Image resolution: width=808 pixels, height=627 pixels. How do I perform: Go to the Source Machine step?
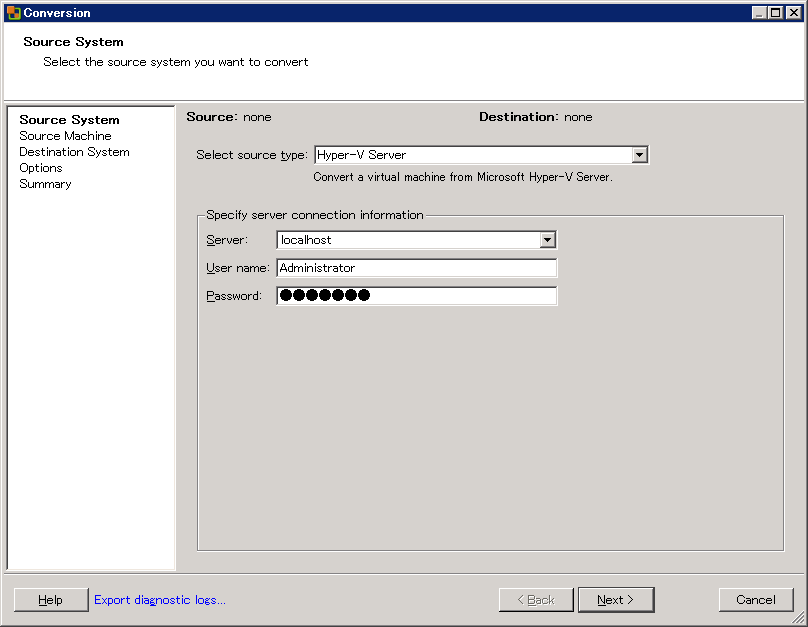tap(65, 136)
